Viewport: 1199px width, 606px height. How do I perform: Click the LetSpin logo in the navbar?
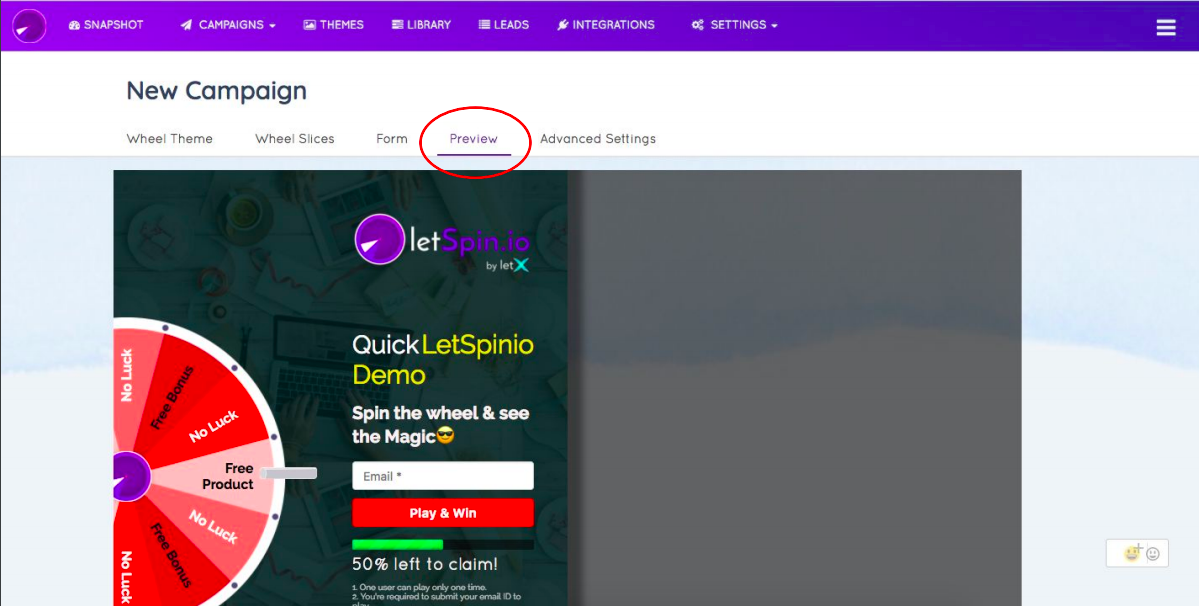tap(29, 25)
